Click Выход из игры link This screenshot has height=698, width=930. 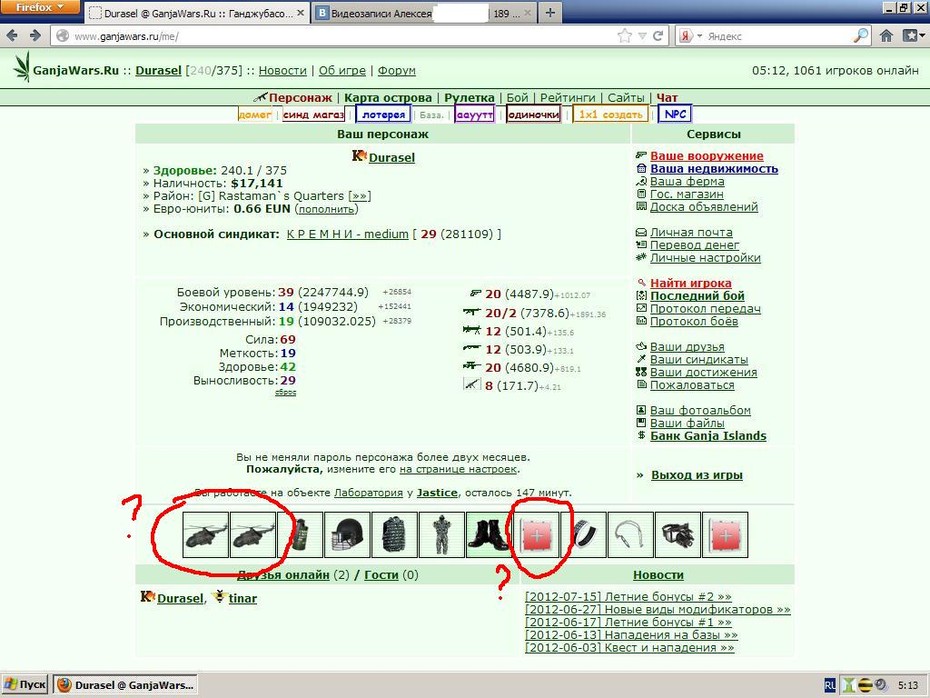(x=697, y=475)
